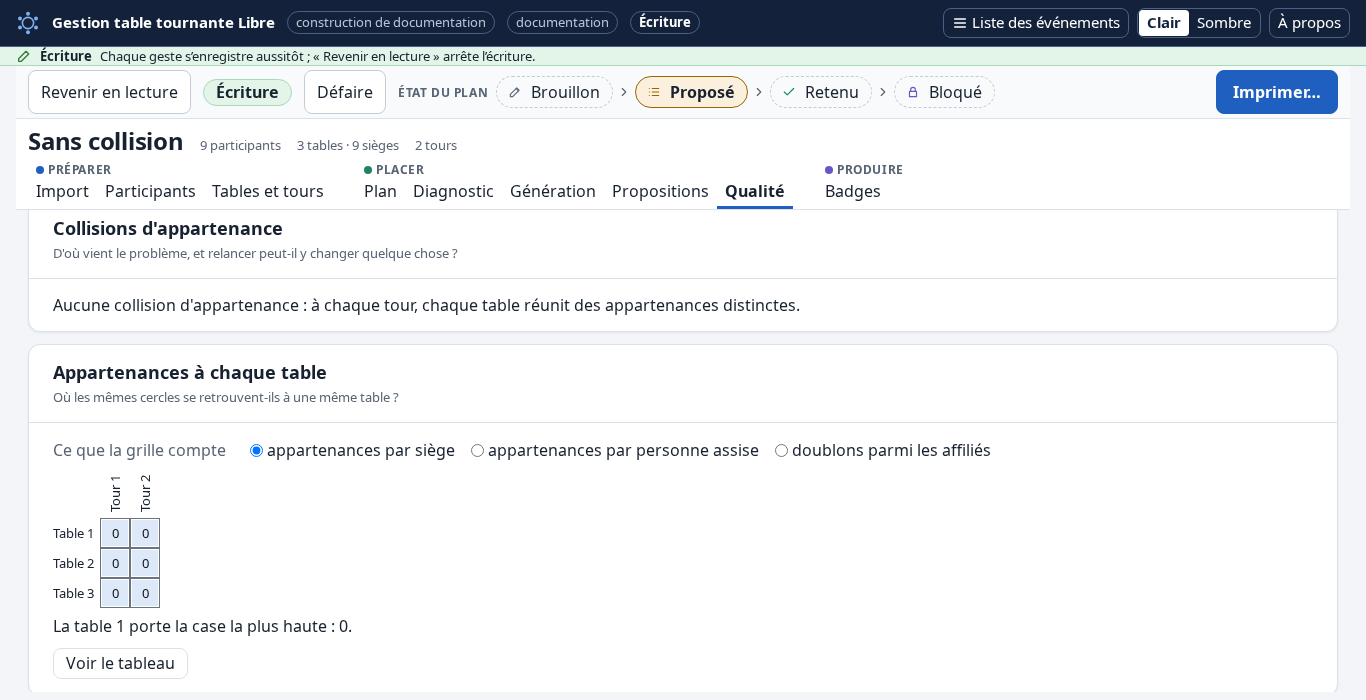Select 'appartenances par siège' radio option
The width and height of the screenshot is (1366, 700).
pyautogui.click(x=257, y=450)
